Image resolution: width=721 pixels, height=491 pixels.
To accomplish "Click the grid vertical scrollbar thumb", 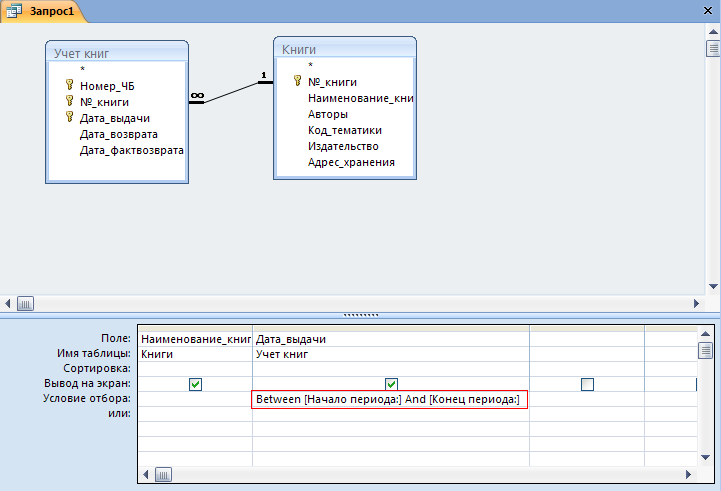I will pyautogui.click(x=705, y=350).
